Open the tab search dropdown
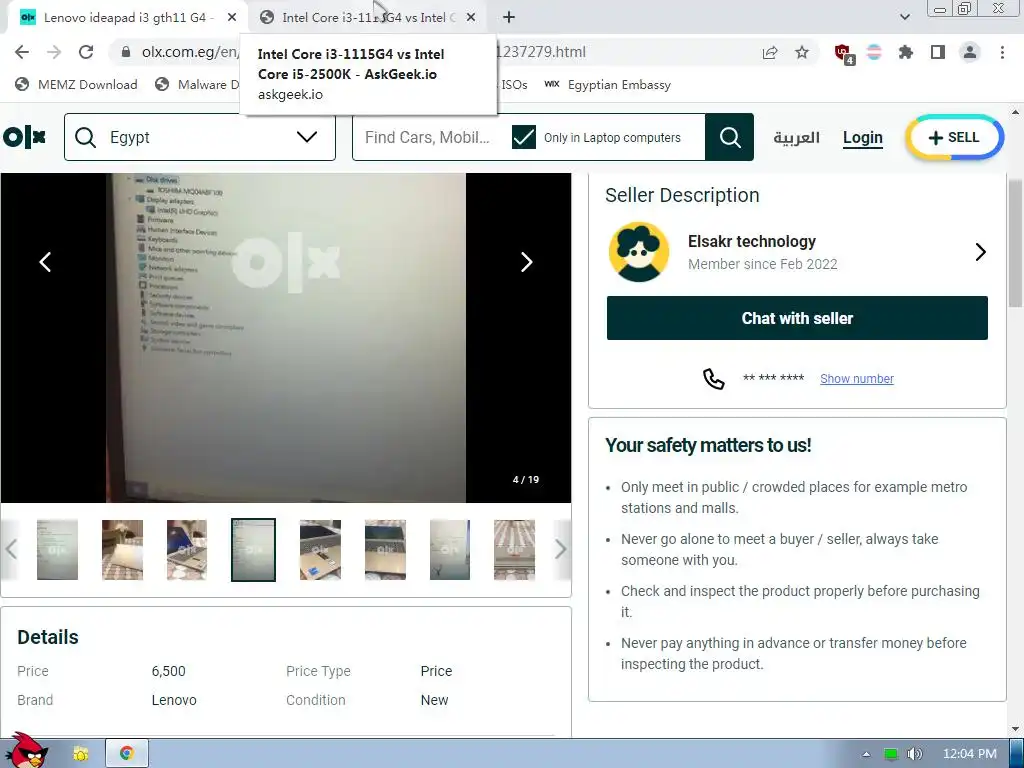Viewport: 1024px width, 768px height. tap(904, 18)
